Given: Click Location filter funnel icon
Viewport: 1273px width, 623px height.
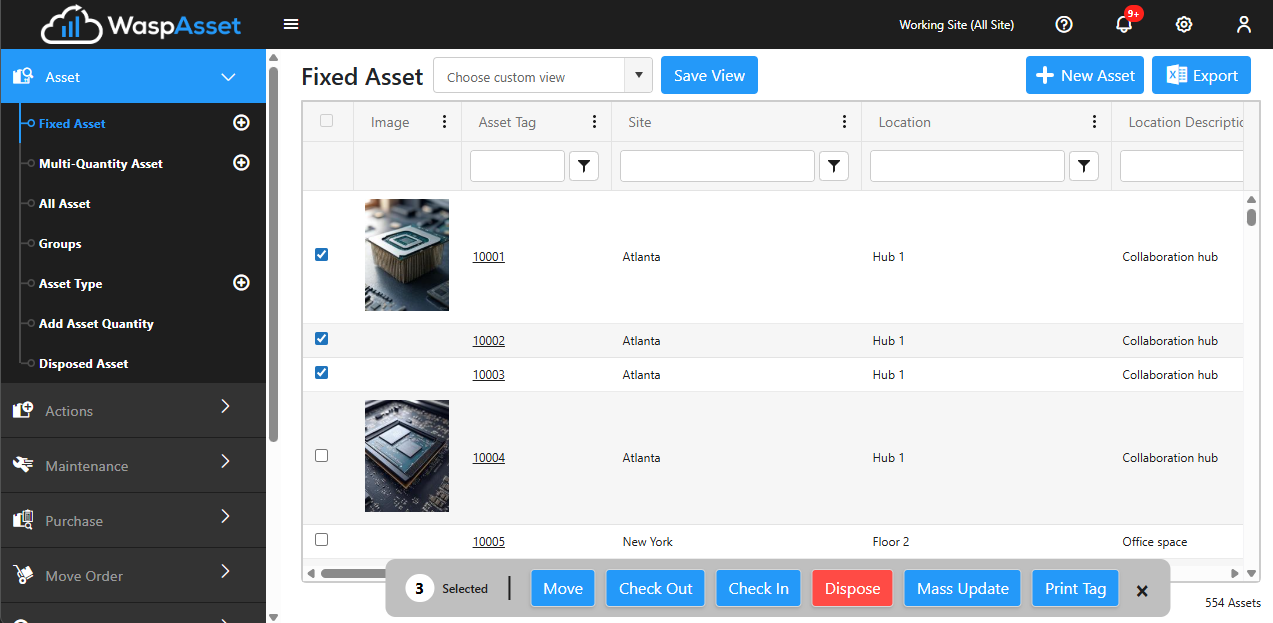Looking at the screenshot, I should [x=1084, y=166].
